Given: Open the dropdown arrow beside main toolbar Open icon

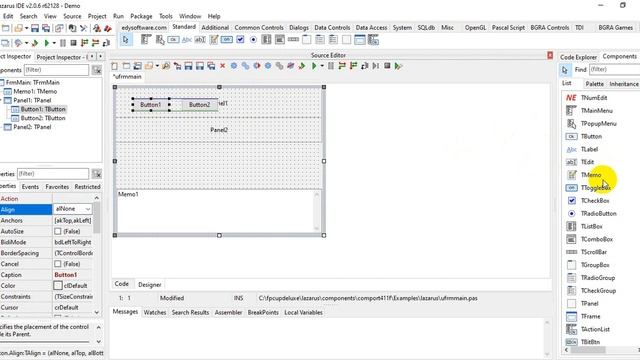Looking at the screenshot, I should [x=27, y=28].
